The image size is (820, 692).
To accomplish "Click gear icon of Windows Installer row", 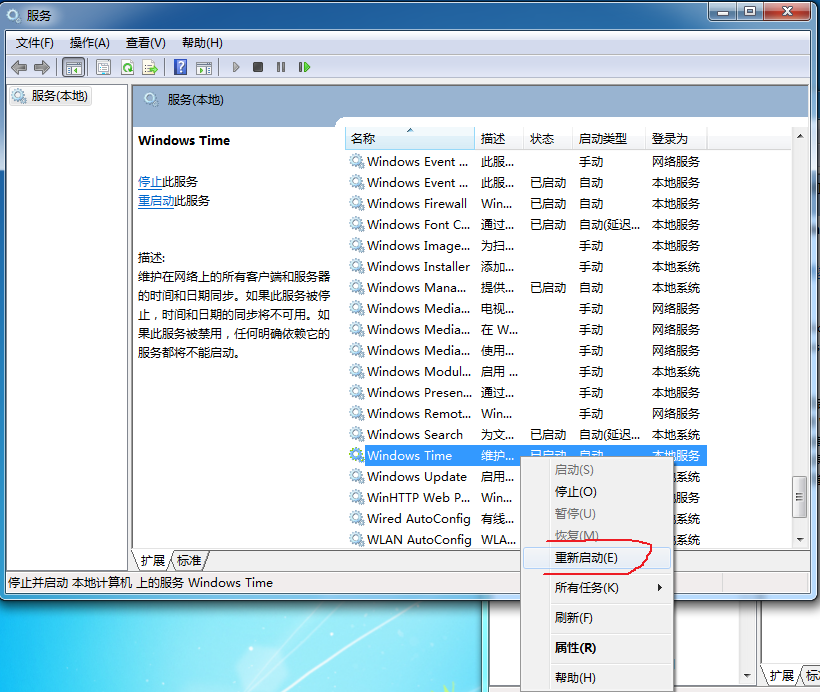I will pyautogui.click(x=357, y=266).
